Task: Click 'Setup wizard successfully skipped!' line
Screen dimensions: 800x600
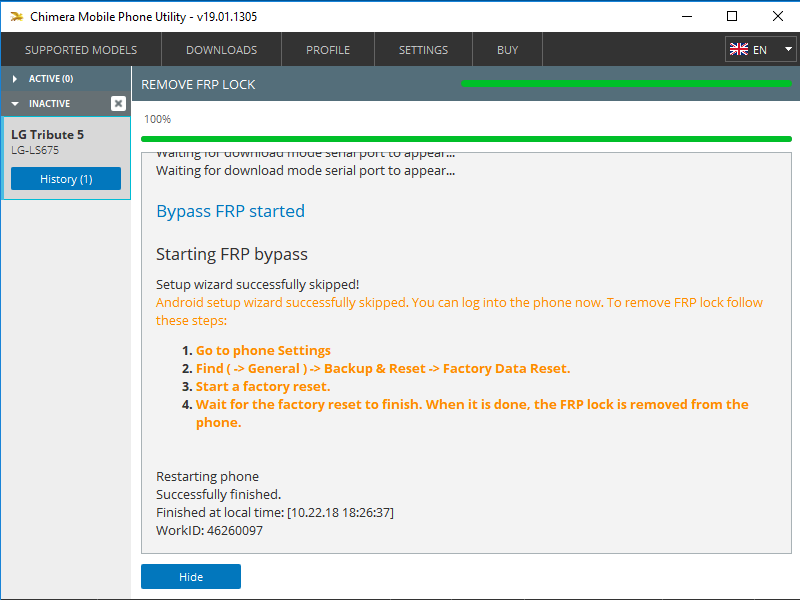Action: pyautogui.click(x=258, y=284)
